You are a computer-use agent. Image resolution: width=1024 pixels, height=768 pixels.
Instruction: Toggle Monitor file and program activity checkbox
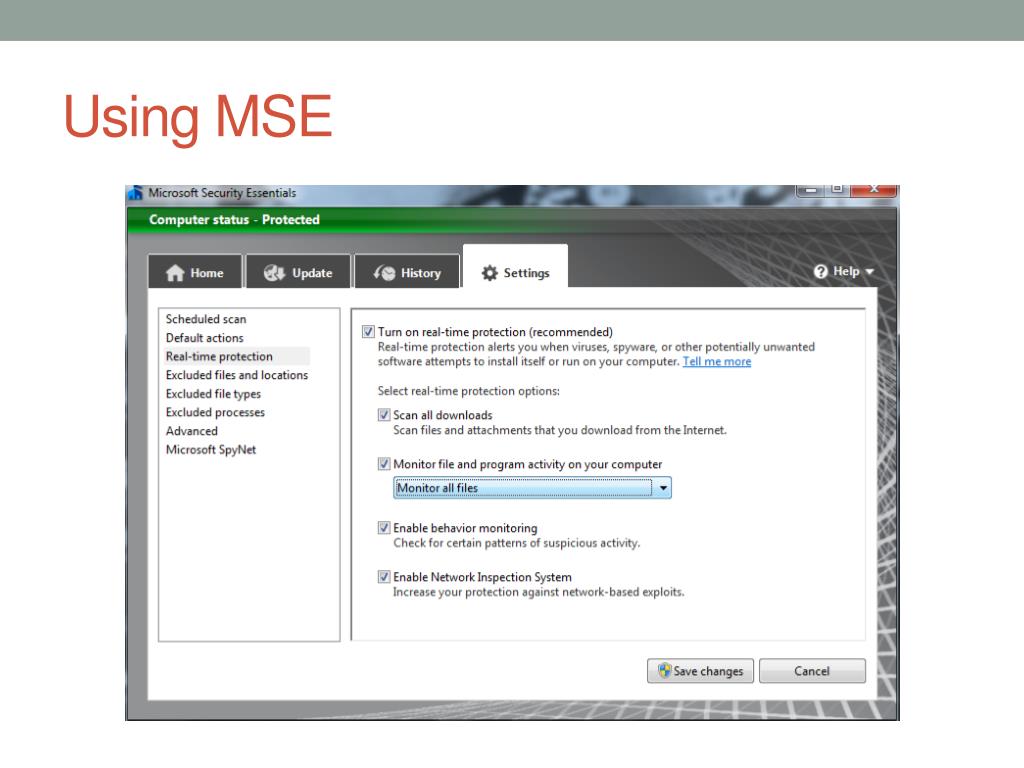point(384,464)
